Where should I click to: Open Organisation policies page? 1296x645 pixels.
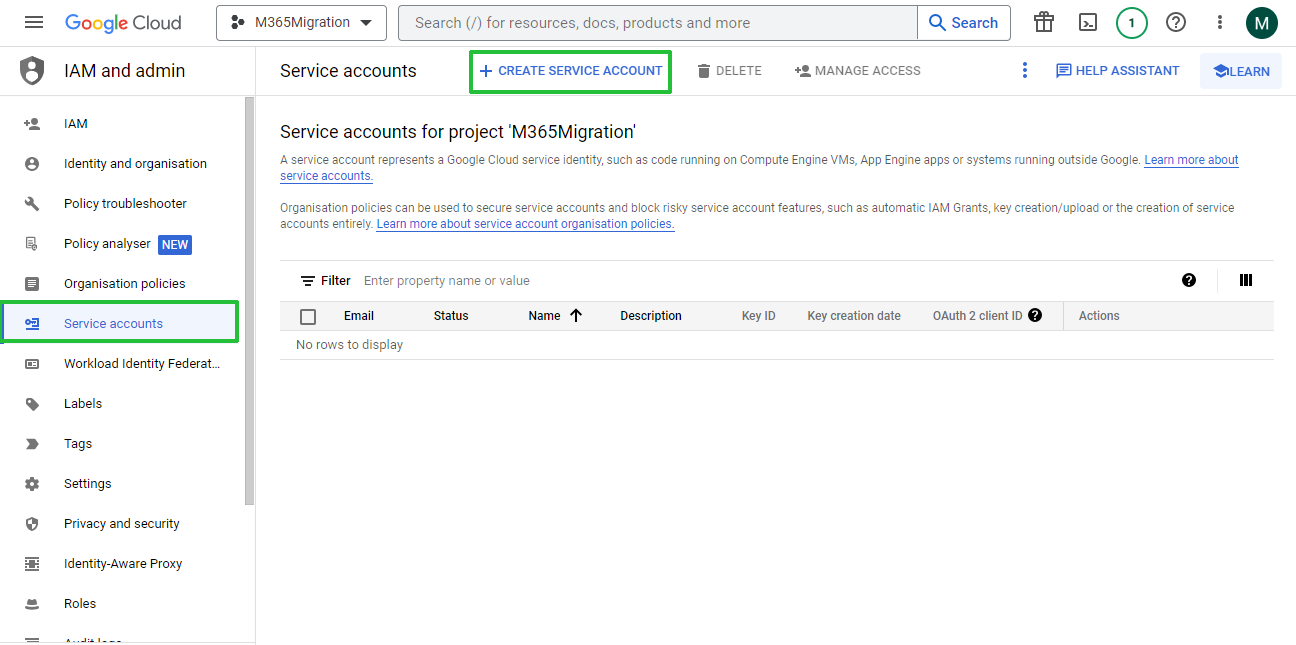tap(124, 284)
